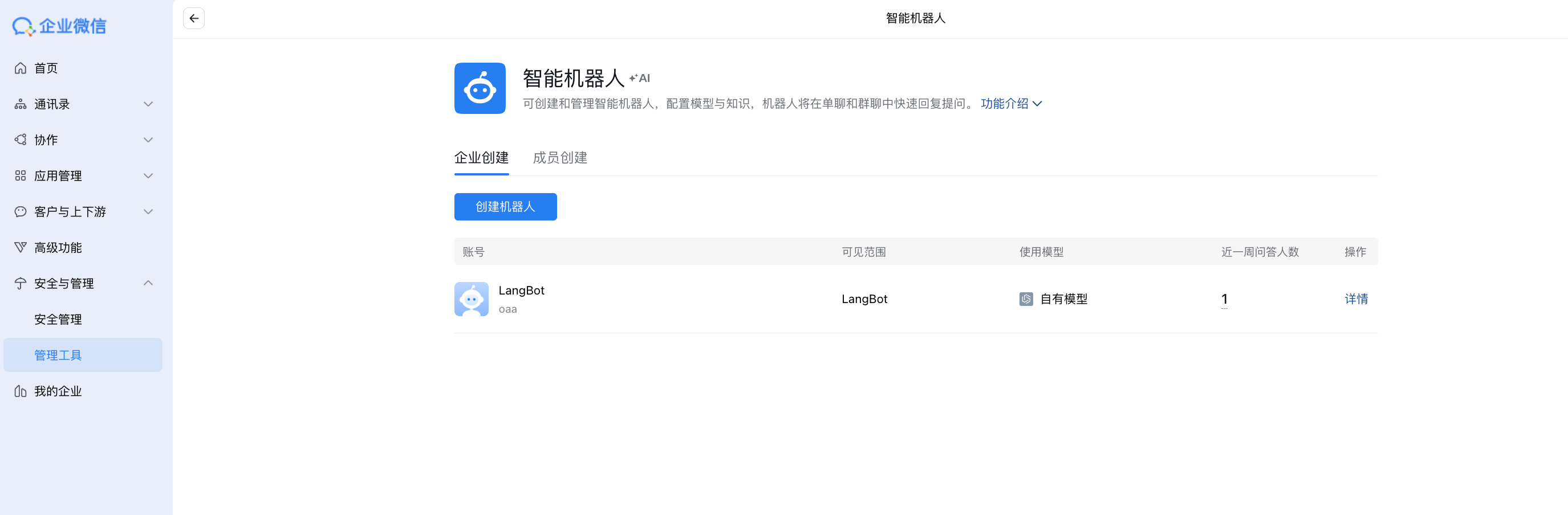Click the 企业微信 logo at top left
The width and height of the screenshot is (1568, 515).
click(60, 26)
